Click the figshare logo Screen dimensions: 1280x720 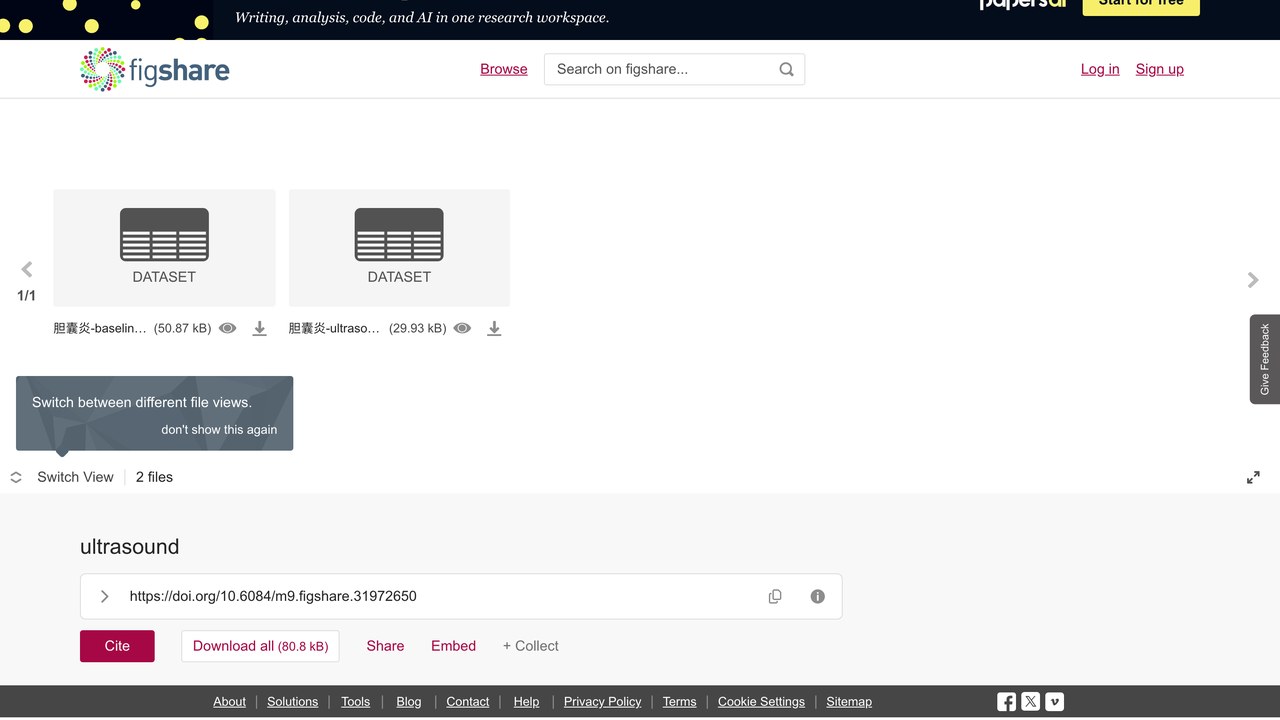155,70
